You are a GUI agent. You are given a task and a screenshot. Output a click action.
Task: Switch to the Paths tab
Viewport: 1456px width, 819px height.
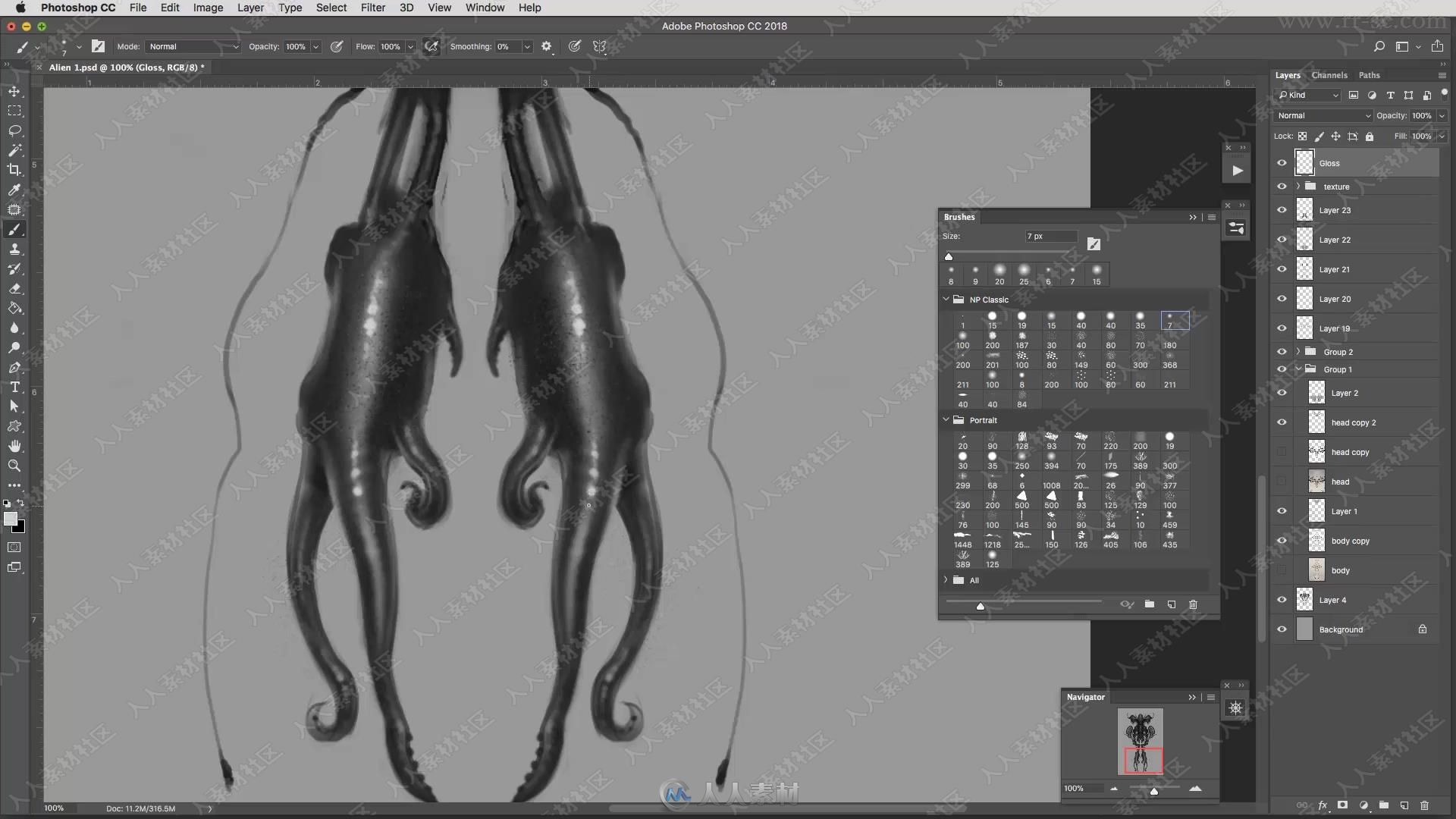pyautogui.click(x=1369, y=75)
